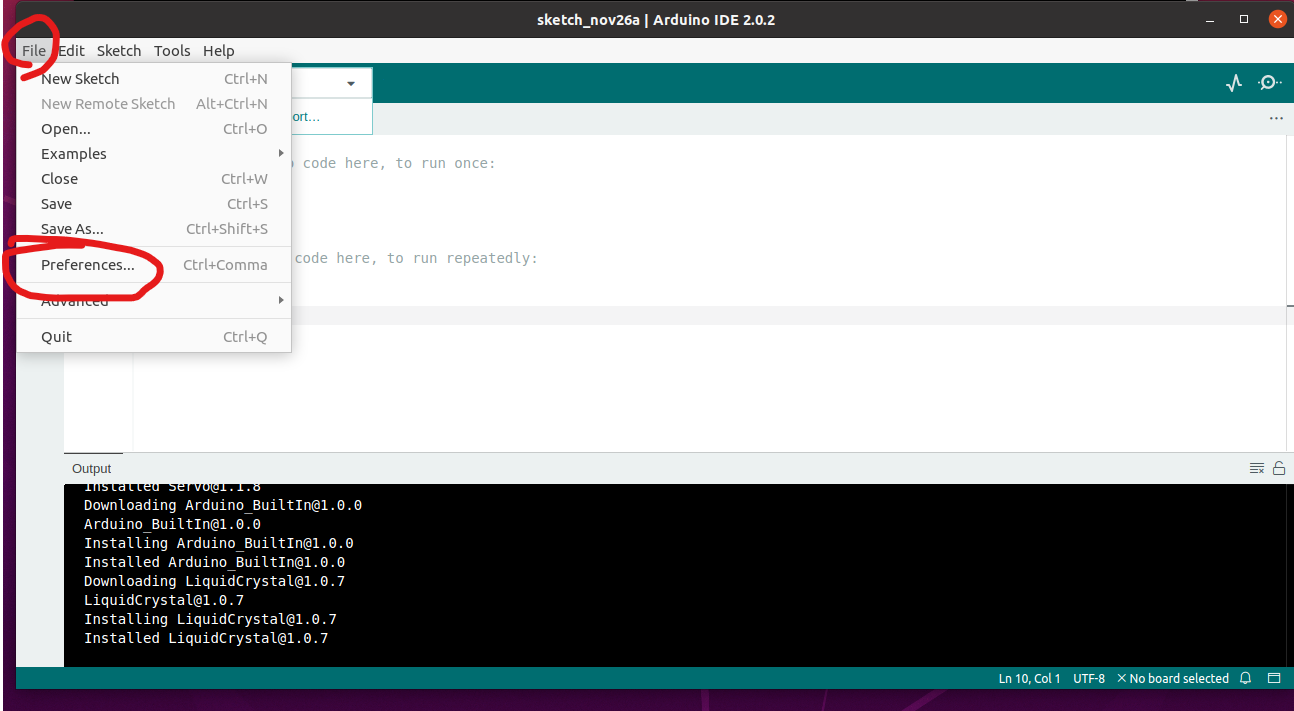Click 'Installing LiquidCrystal@1.0.7' output line
This screenshot has height=711, width=1294.
tap(210, 619)
